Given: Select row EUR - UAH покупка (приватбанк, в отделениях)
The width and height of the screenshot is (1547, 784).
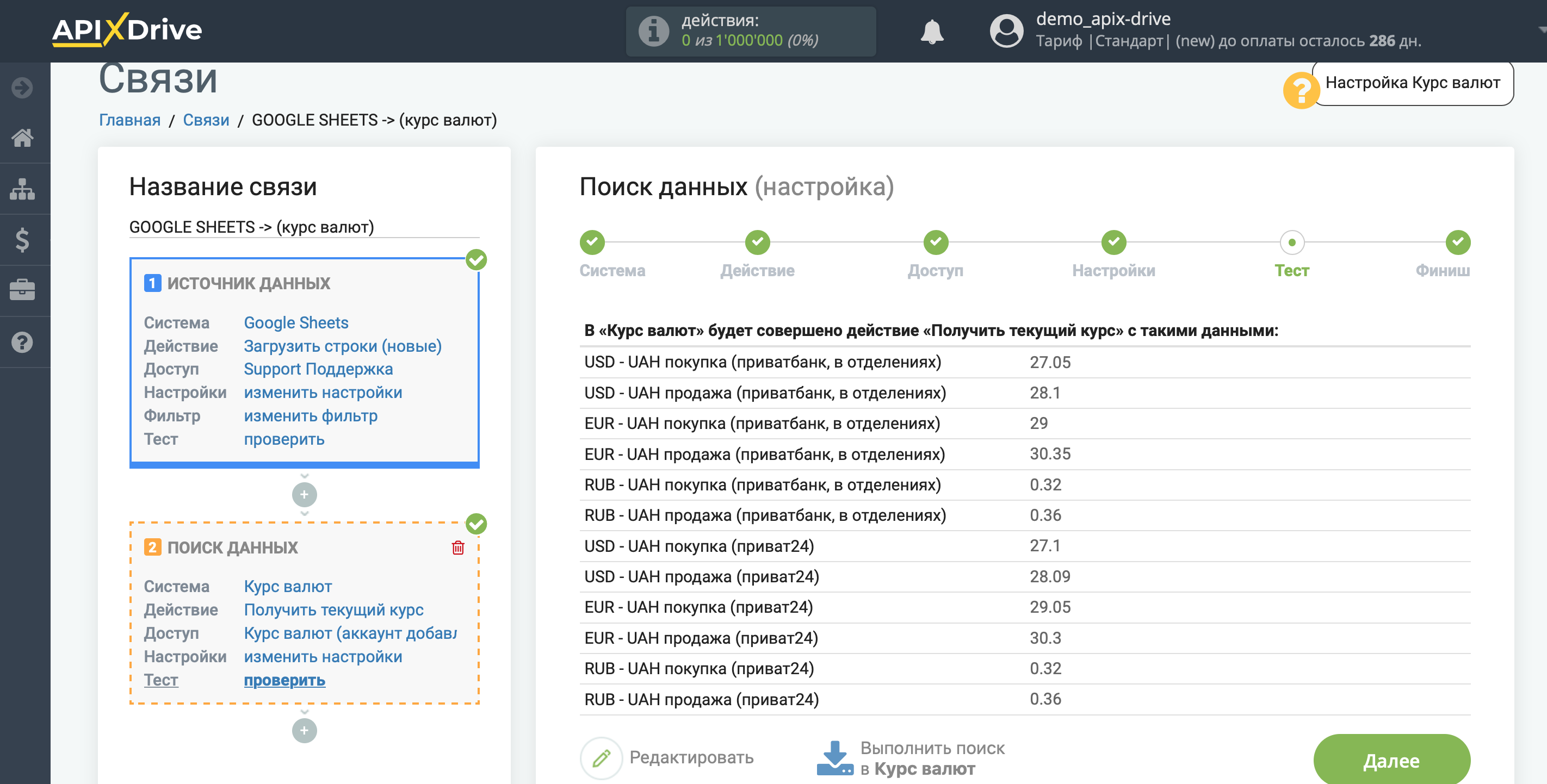Looking at the screenshot, I should click(1024, 423).
